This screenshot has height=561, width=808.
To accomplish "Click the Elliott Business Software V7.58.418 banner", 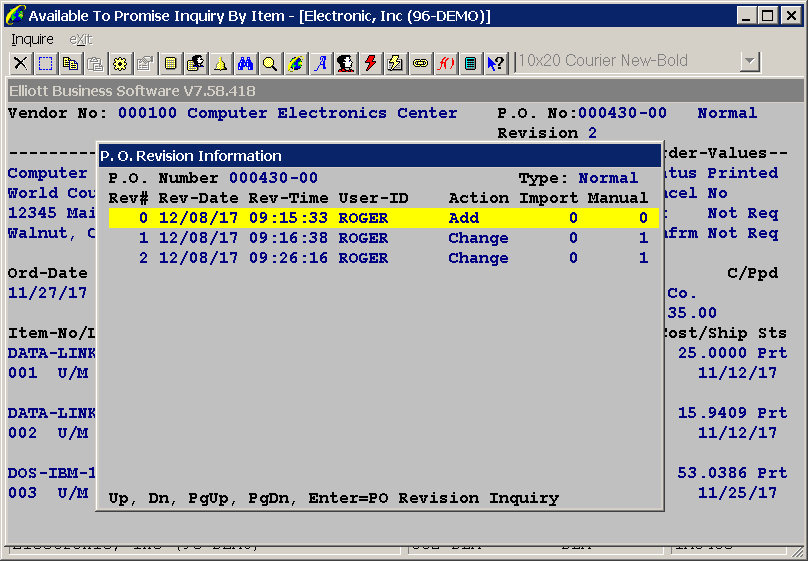I will (x=406, y=91).
